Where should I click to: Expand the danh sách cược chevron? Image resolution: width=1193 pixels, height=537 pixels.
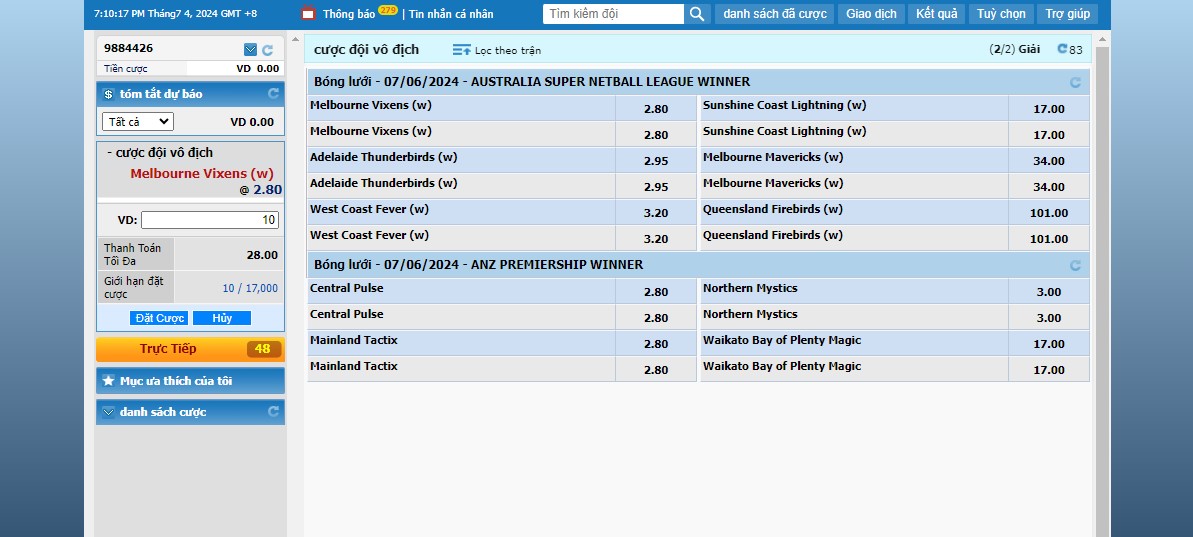108,412
